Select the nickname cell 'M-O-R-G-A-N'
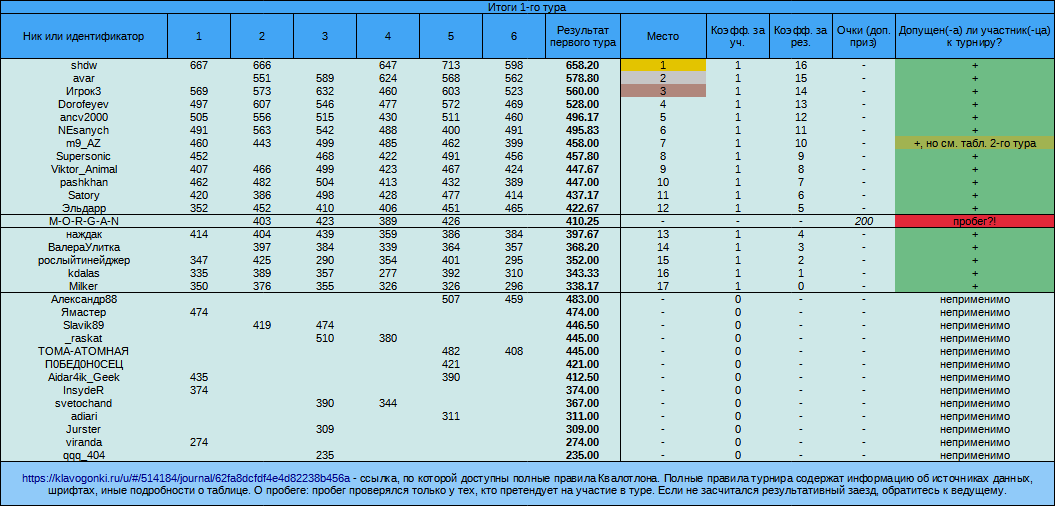The height and width of the screenshot is (506, 1055). 83,221
